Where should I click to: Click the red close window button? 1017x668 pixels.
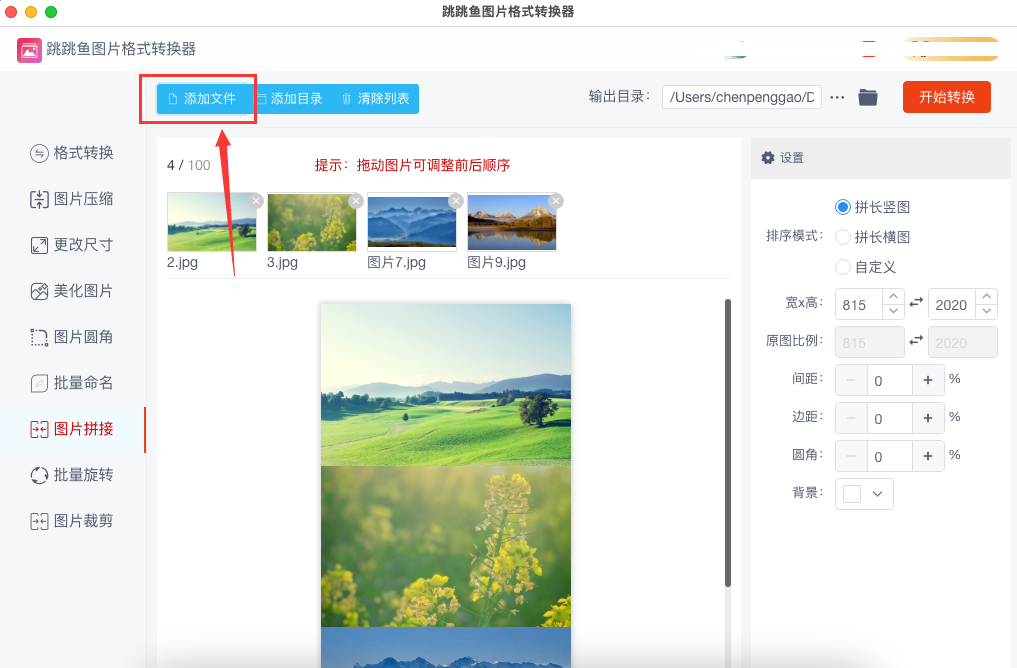coord(10,12)
